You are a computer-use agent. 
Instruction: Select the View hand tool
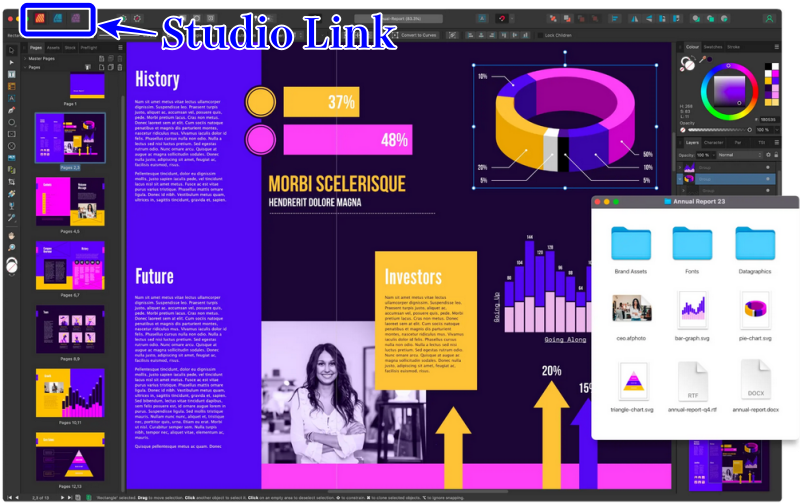tap(11, 236)
